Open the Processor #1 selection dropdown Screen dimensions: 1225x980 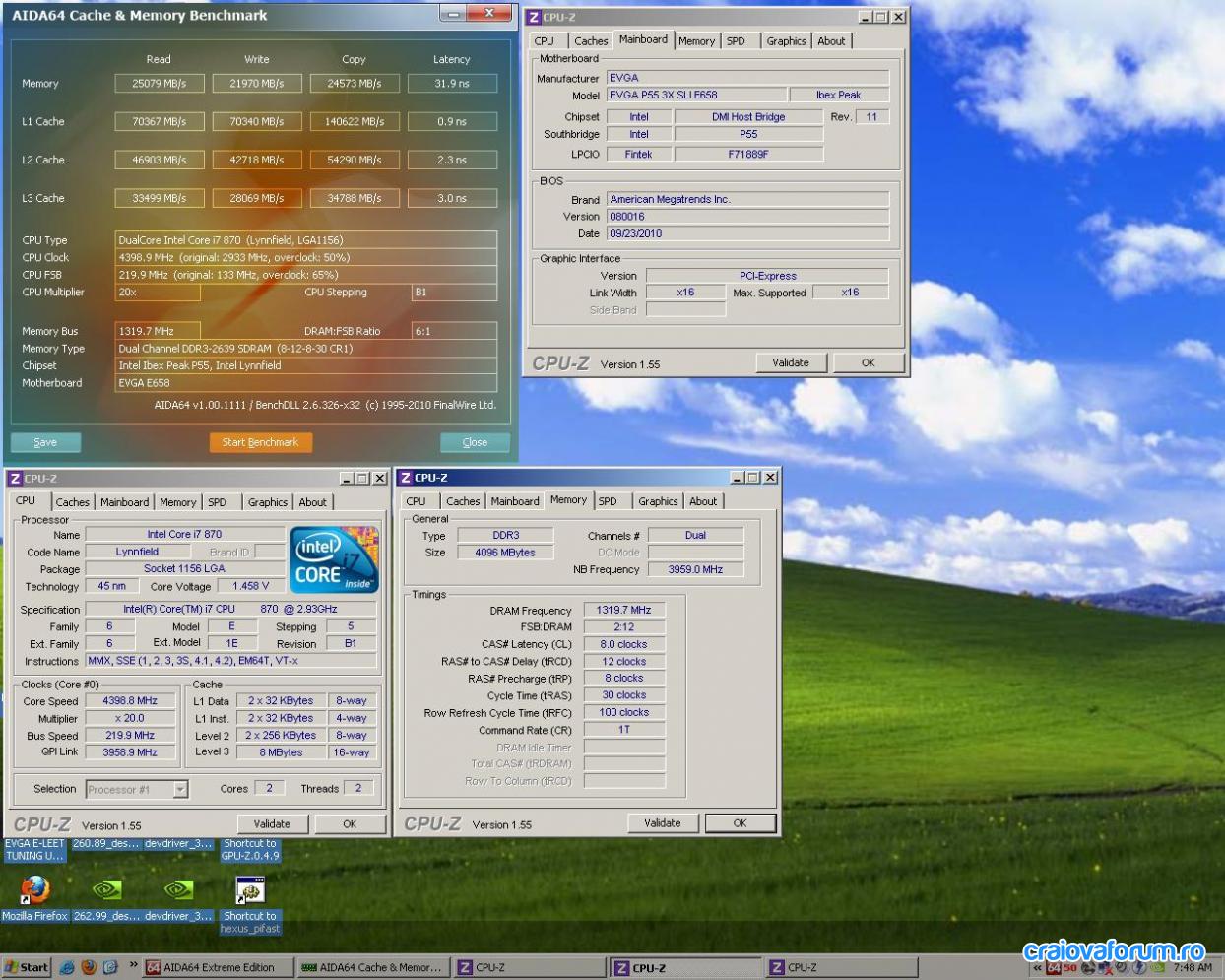[180, 789]
